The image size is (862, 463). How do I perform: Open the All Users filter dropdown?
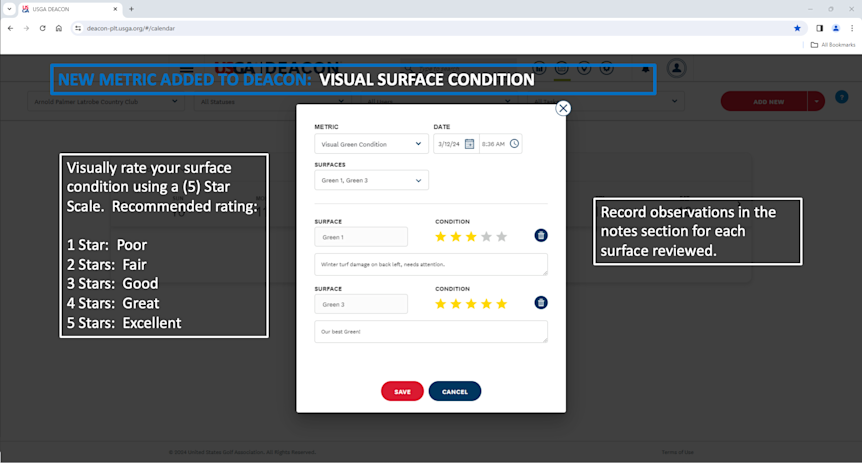pyautogui.click(x=438, y=102)
